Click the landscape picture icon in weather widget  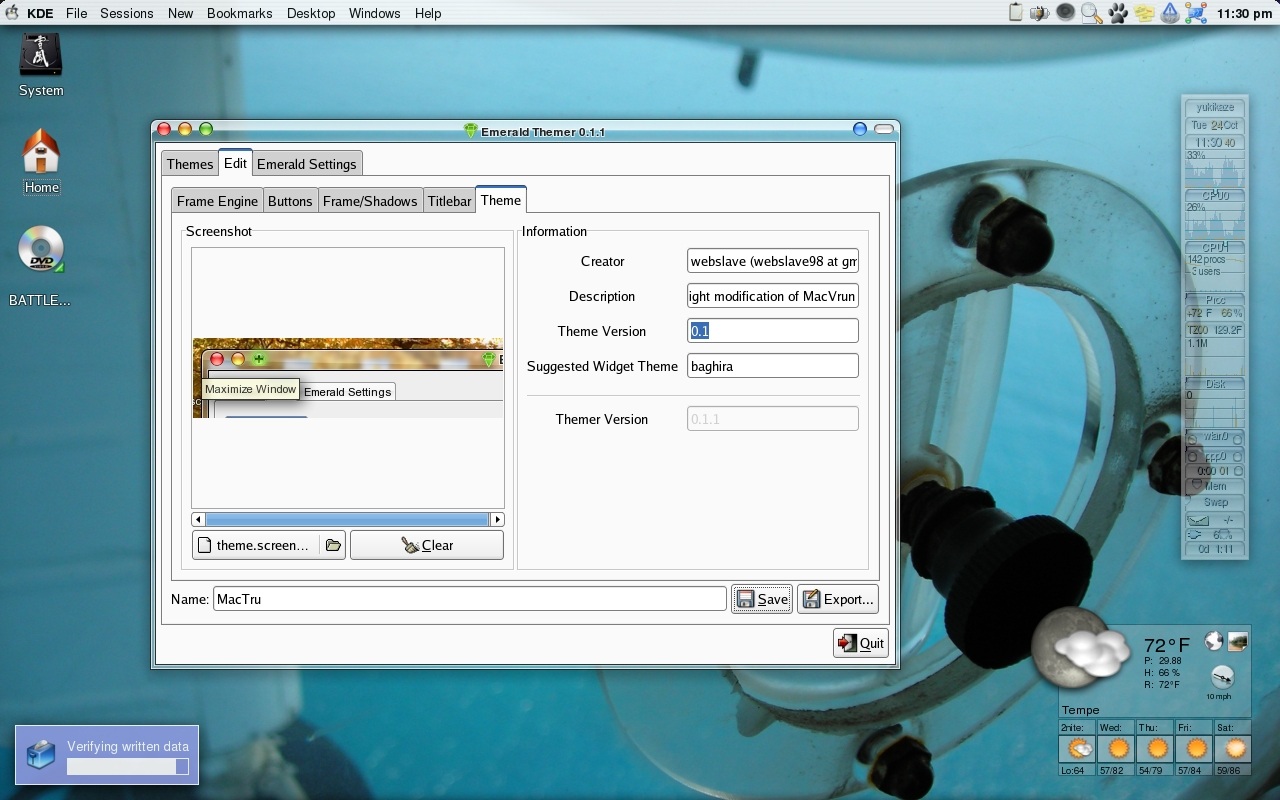(1238, 641)
